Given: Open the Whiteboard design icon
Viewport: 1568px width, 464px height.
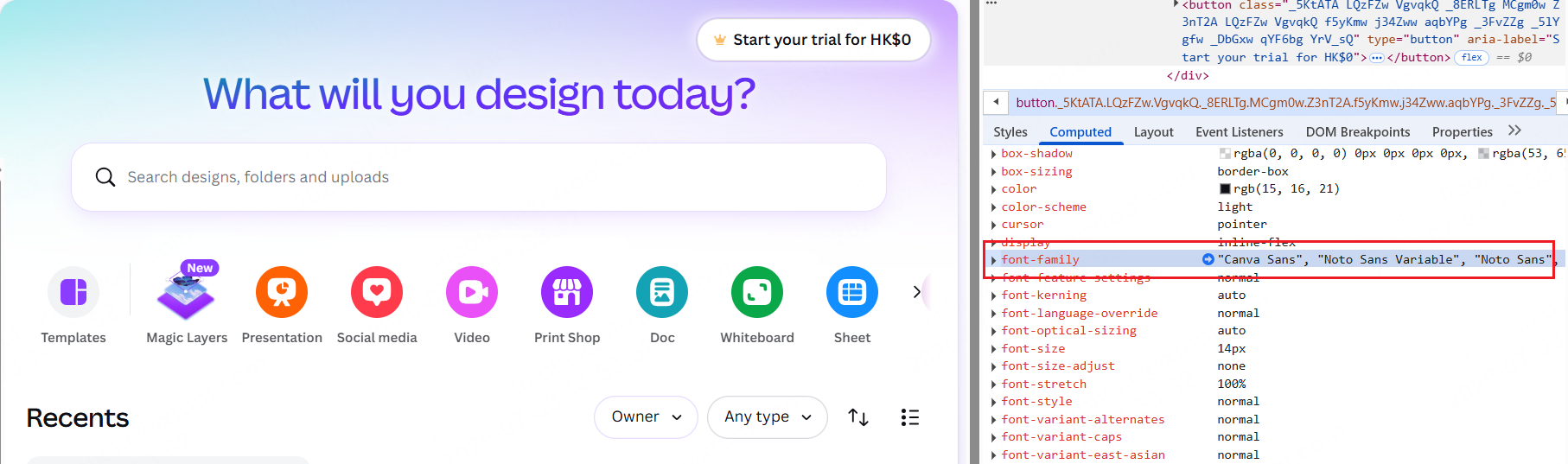Looking at the screenshot, I should (x=757, y=292).
